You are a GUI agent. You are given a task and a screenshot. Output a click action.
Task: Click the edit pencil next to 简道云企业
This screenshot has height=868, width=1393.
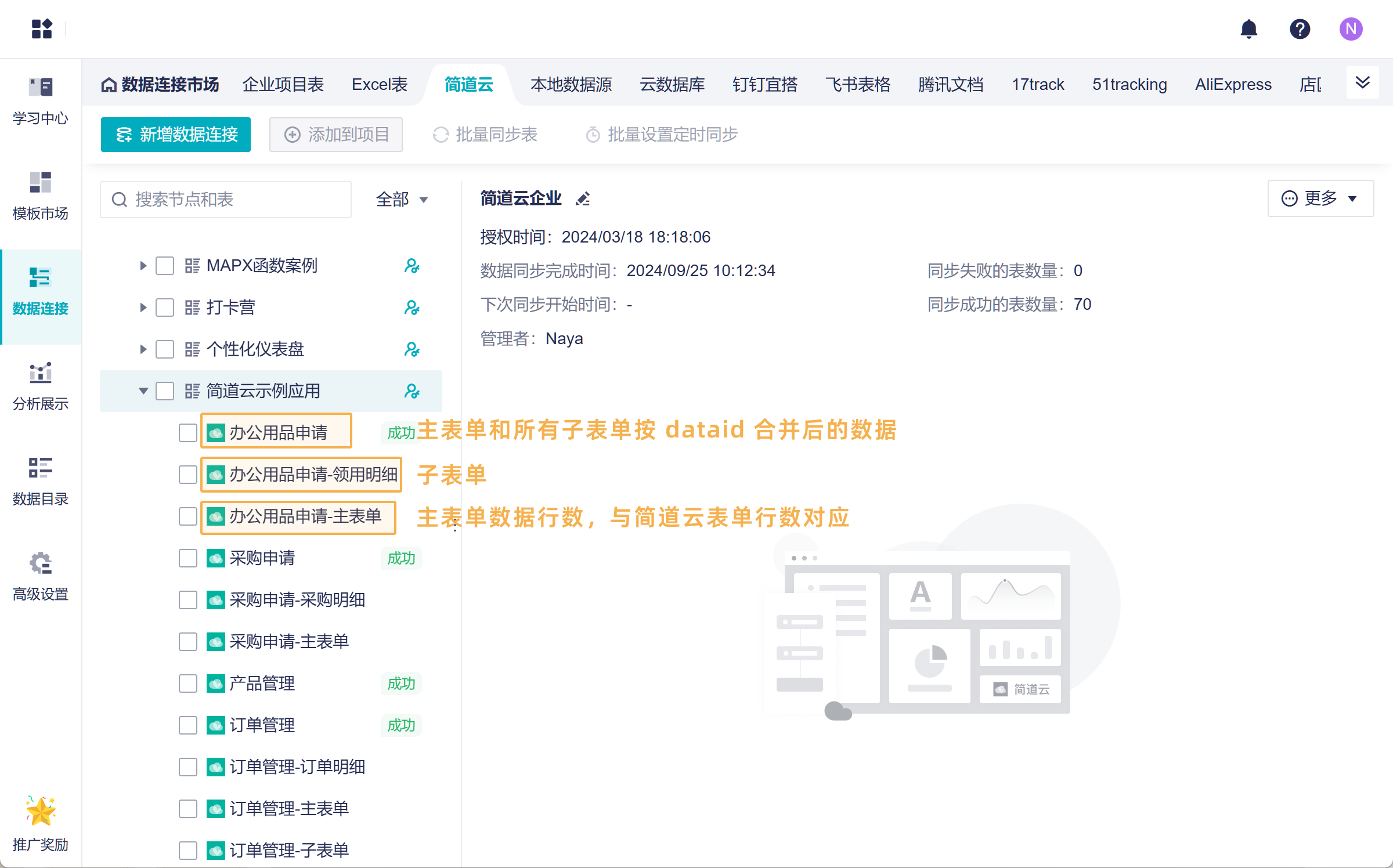click(x=583, y=199)
